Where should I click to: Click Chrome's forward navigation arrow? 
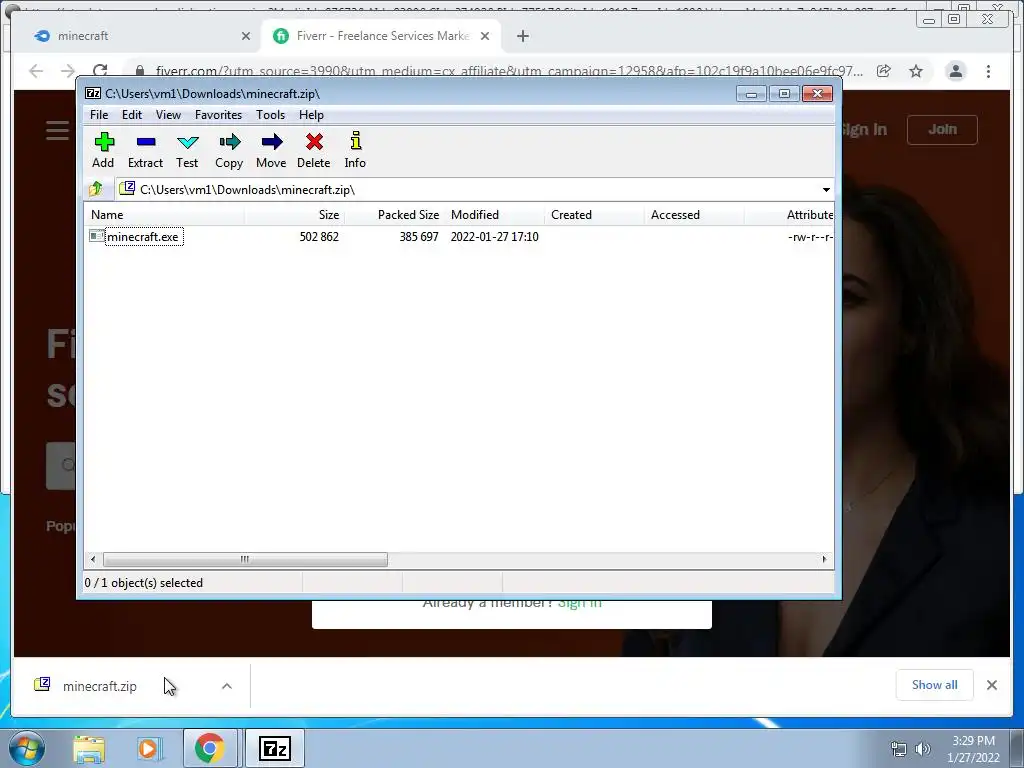68,71
